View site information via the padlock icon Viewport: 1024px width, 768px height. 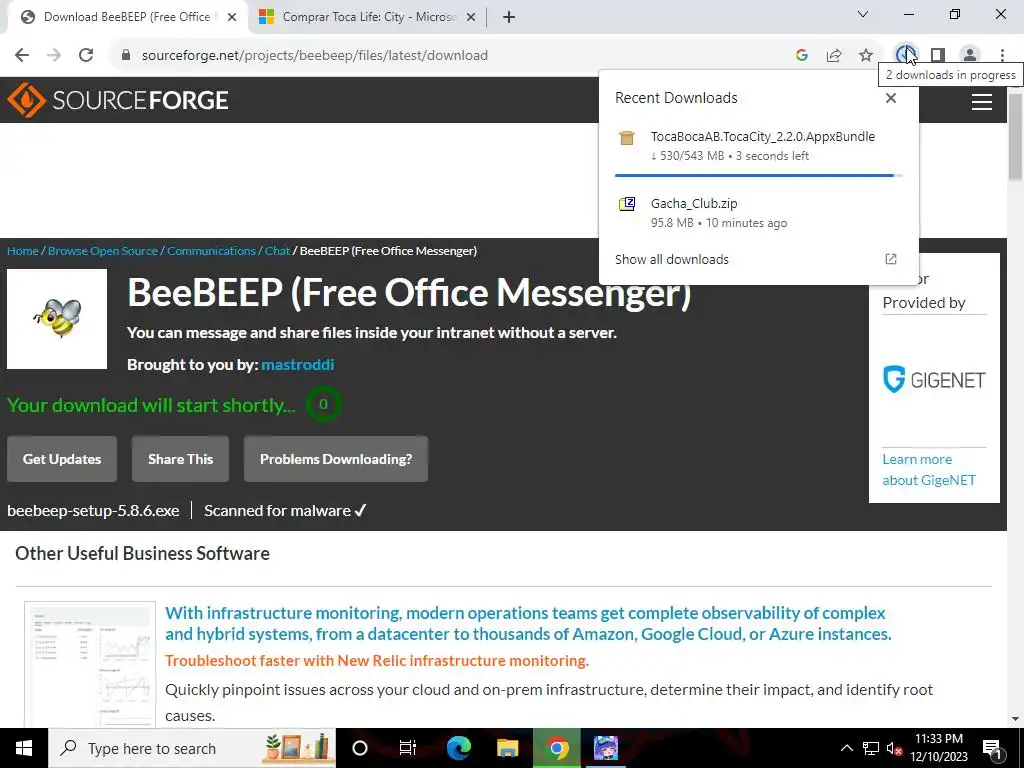pyautogui.click(x=126, y=56)
